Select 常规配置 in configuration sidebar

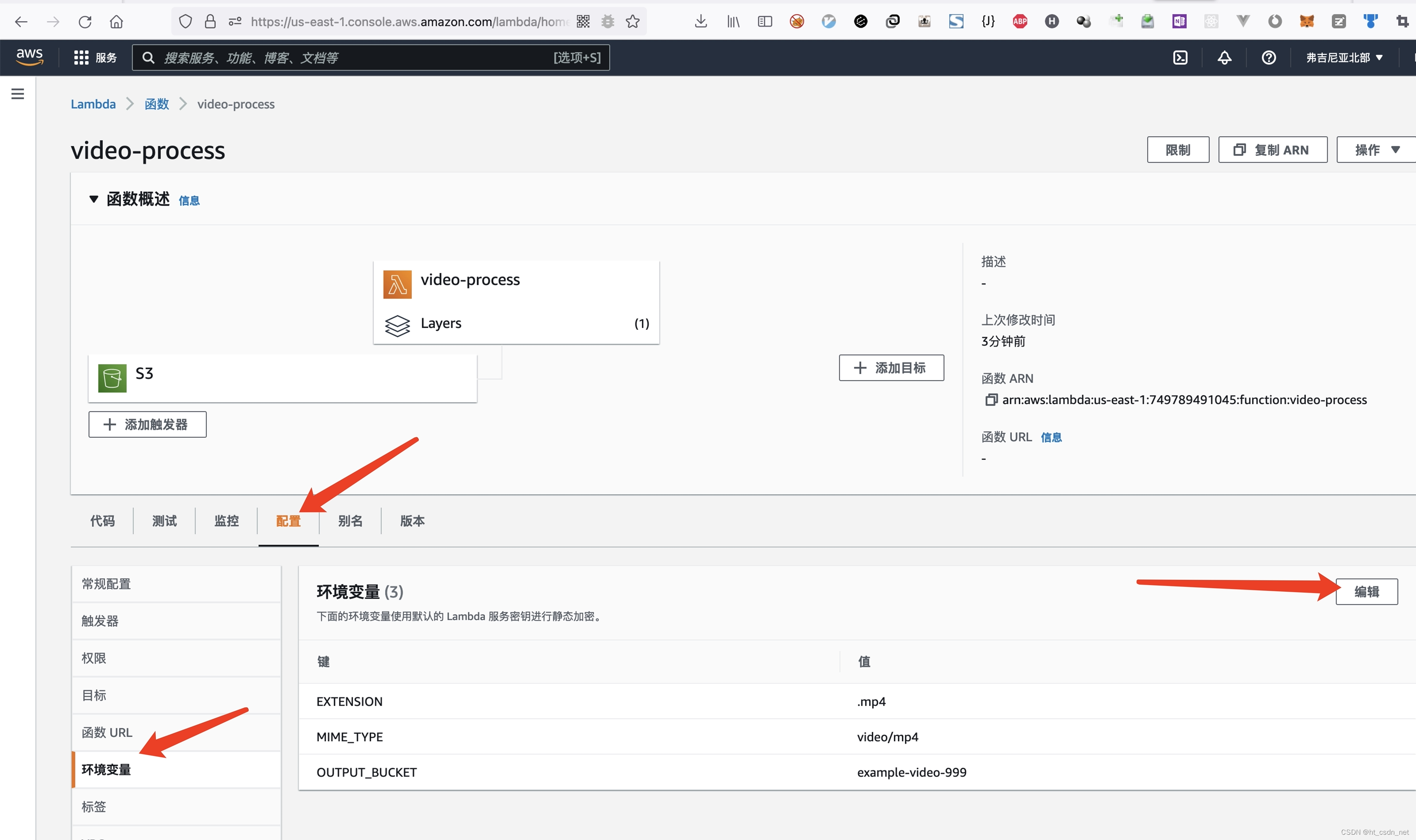coord(176,584)
